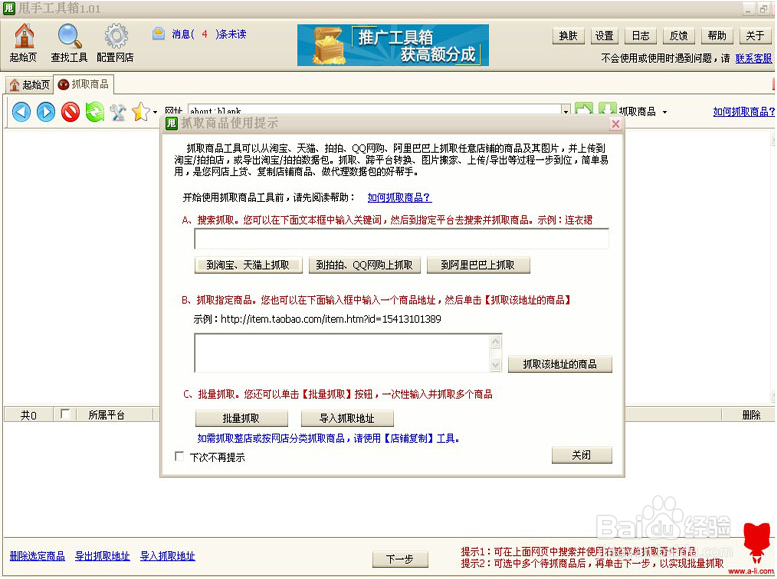Image resolution: width=777 pixels, height=579 pixels.
Task: Click the about:blank address bar field
Action: 375,111
